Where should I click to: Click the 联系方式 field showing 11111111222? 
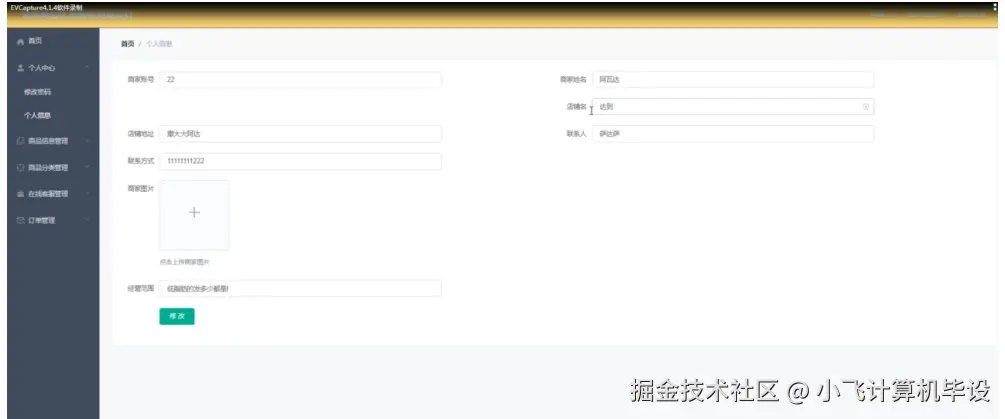tap(301, 161)
